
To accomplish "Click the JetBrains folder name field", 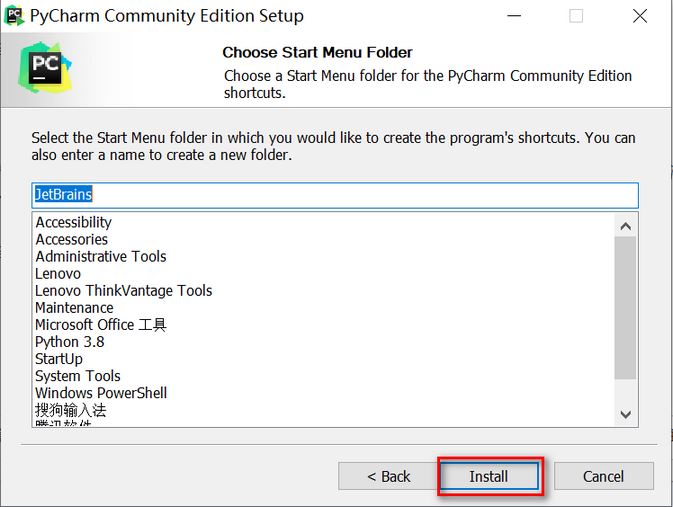I will pyautogui.click(x=334, y=194).
